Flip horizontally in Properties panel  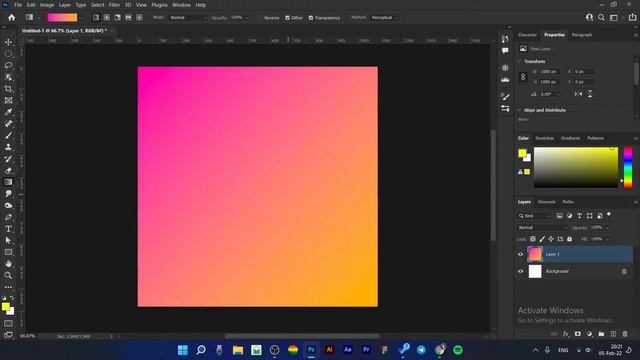pos(578,94)
